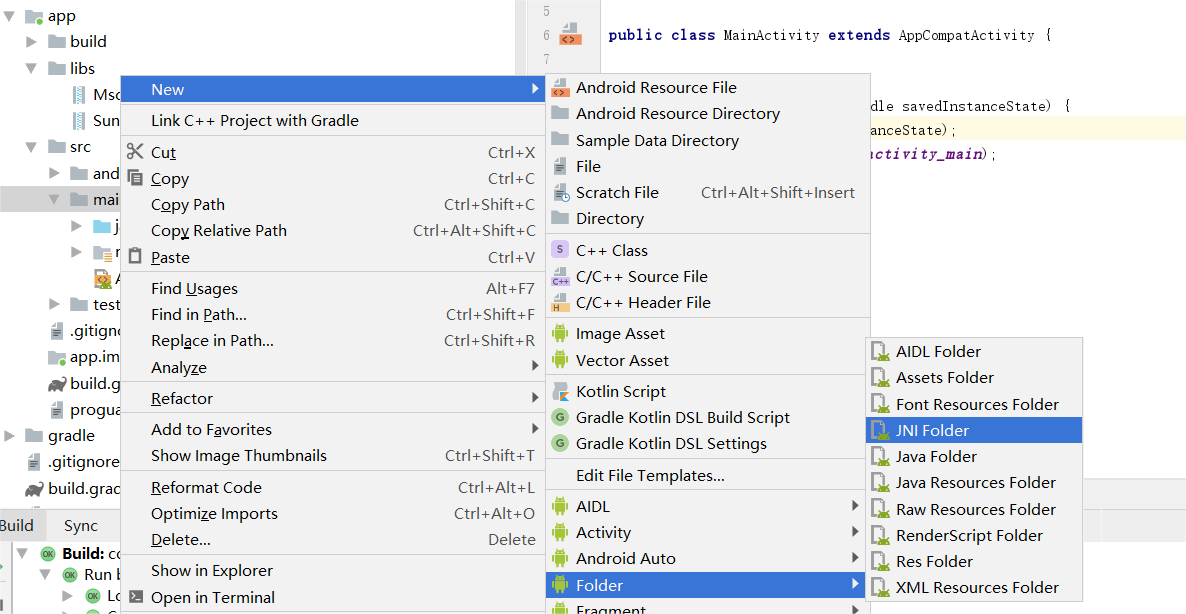The image size is (1186, 614).
Task: Click the Cut scissors icon
Action: coord(135,152)
